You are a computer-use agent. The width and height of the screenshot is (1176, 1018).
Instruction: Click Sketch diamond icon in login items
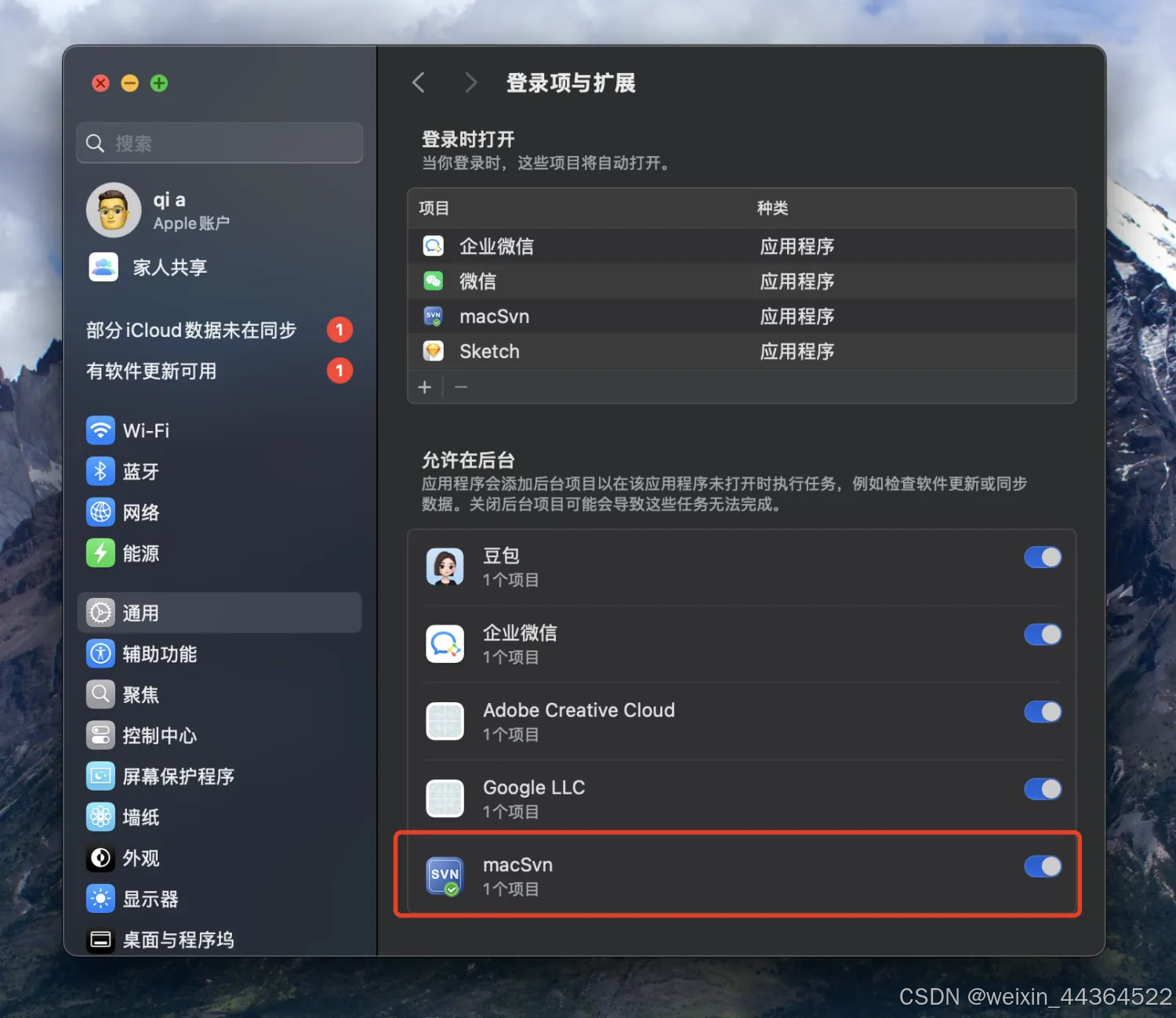coord(434,351)
